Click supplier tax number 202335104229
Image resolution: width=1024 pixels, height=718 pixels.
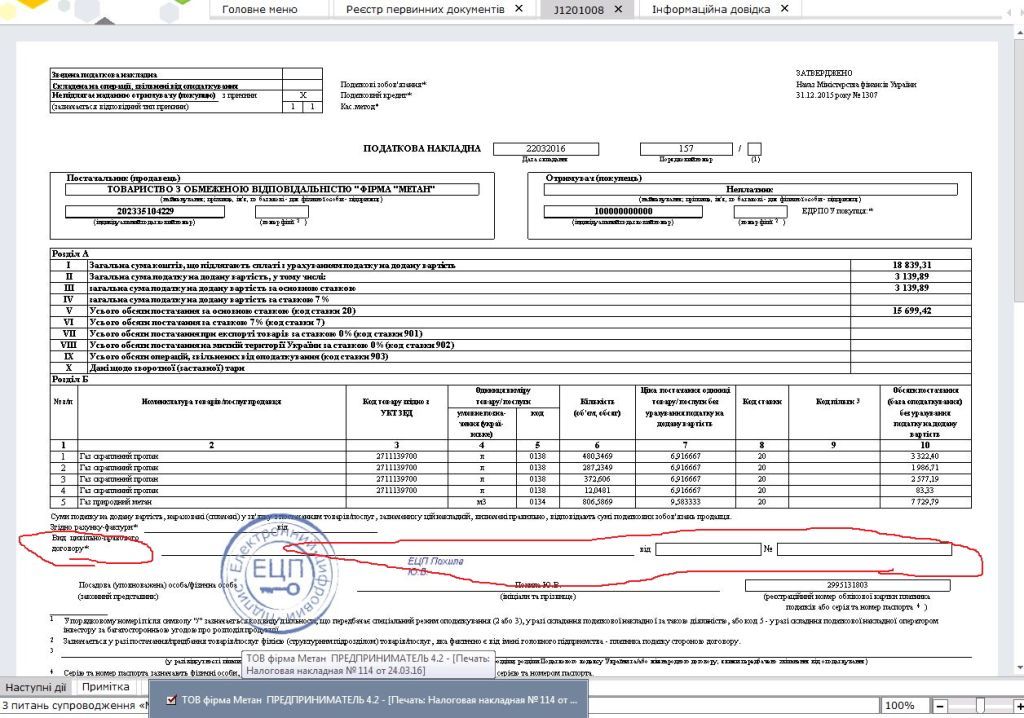[x=144, y=211]
